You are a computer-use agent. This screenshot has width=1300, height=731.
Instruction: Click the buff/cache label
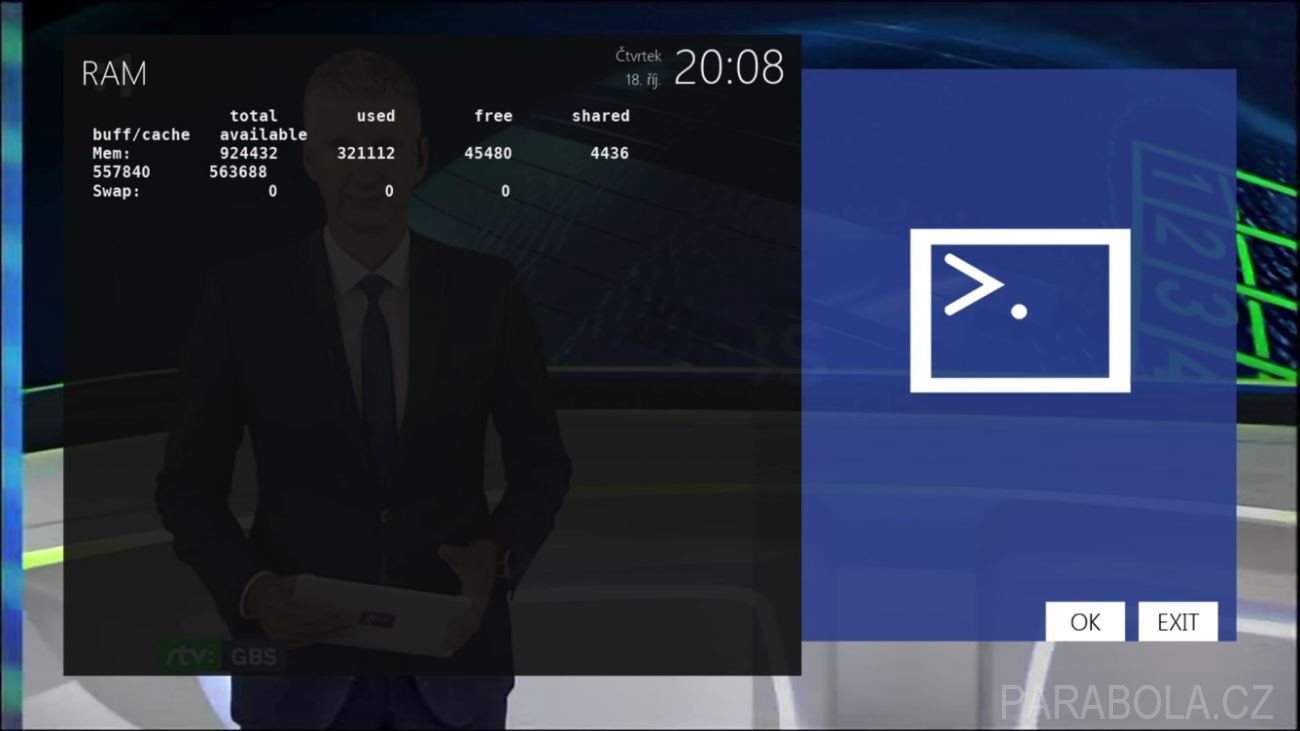[x=141, y=135]
